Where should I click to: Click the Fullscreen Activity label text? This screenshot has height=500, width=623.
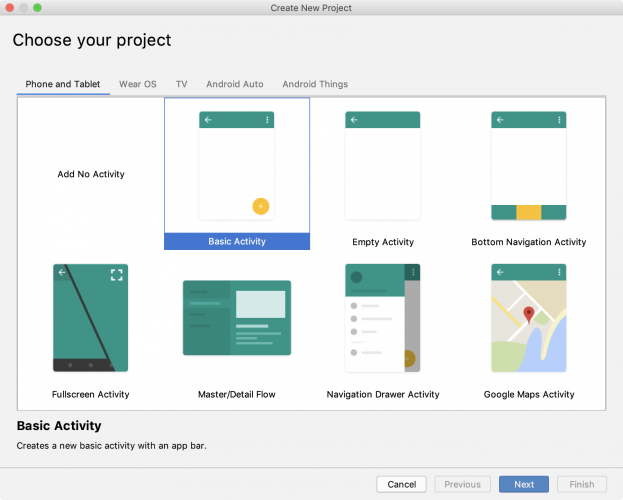click(91, 394)
